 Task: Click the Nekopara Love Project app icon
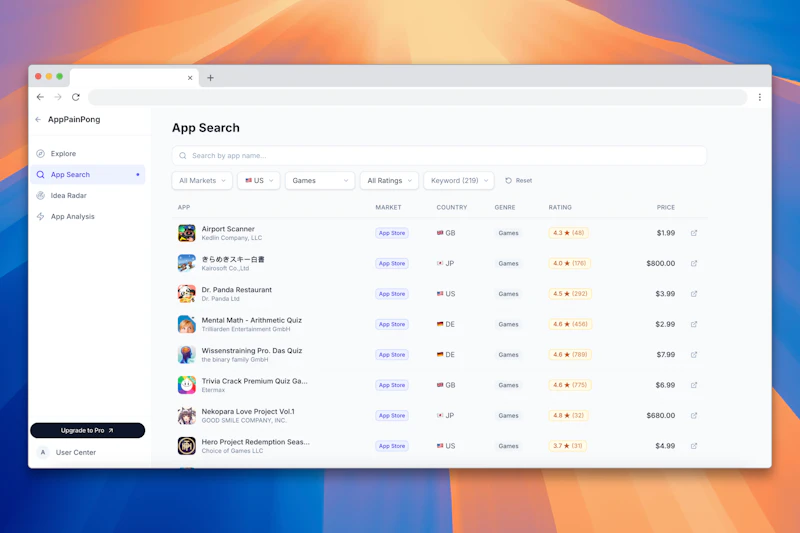[x=186, y=416]
